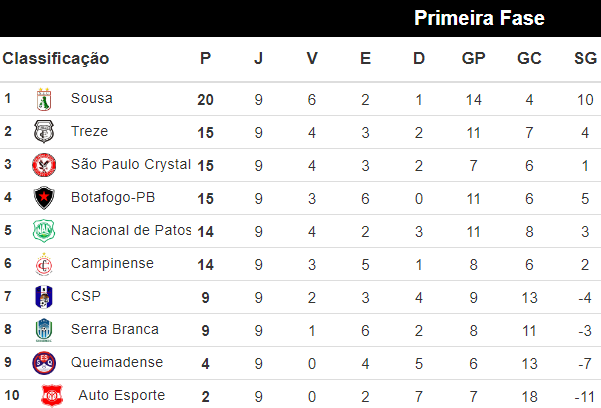601x408 pixels.
Task: Open the Treze team name link
Action: click(x=90, y=132)
